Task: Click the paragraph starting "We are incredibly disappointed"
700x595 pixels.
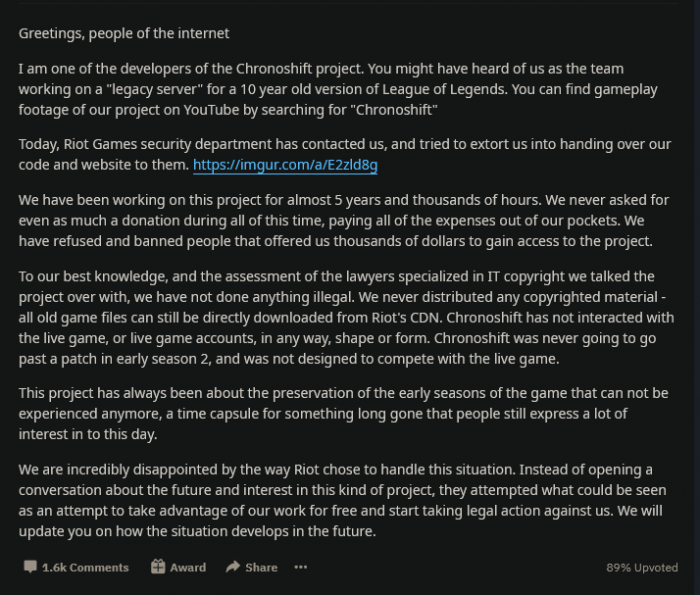Action: coord(340,500)
